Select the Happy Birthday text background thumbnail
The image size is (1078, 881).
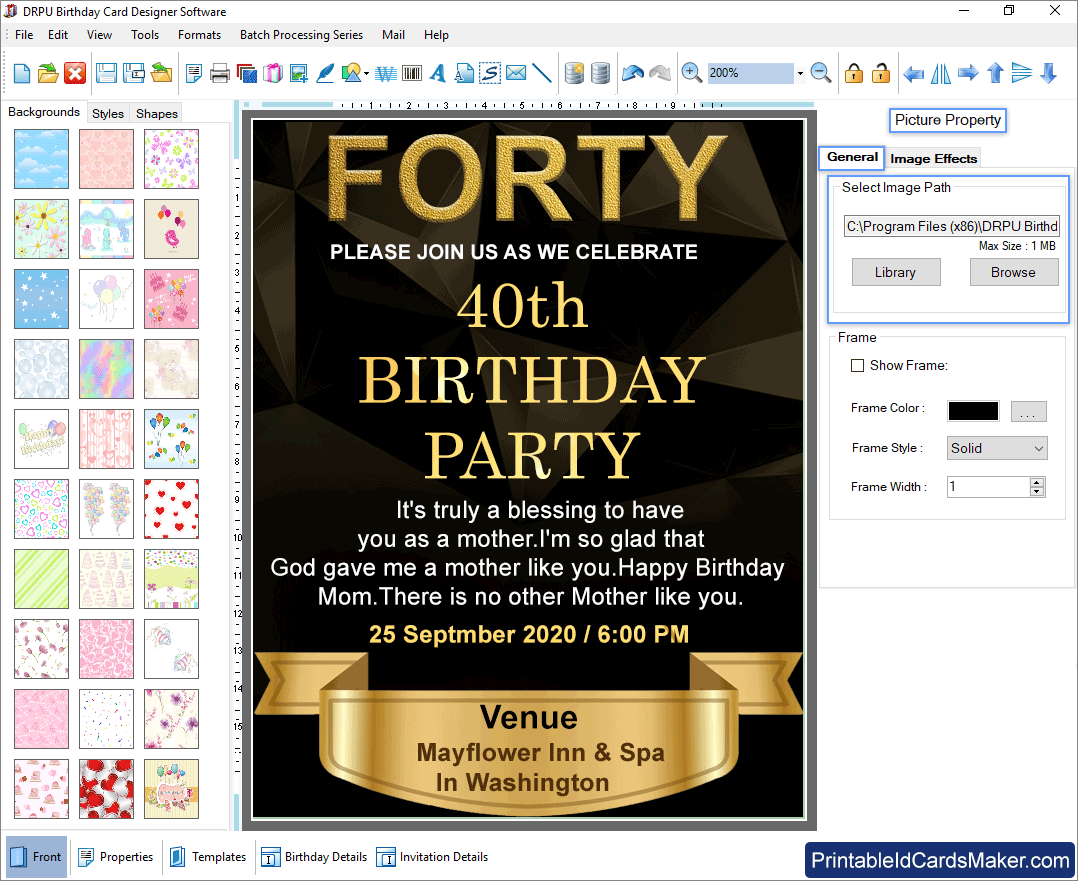[41, 439]
